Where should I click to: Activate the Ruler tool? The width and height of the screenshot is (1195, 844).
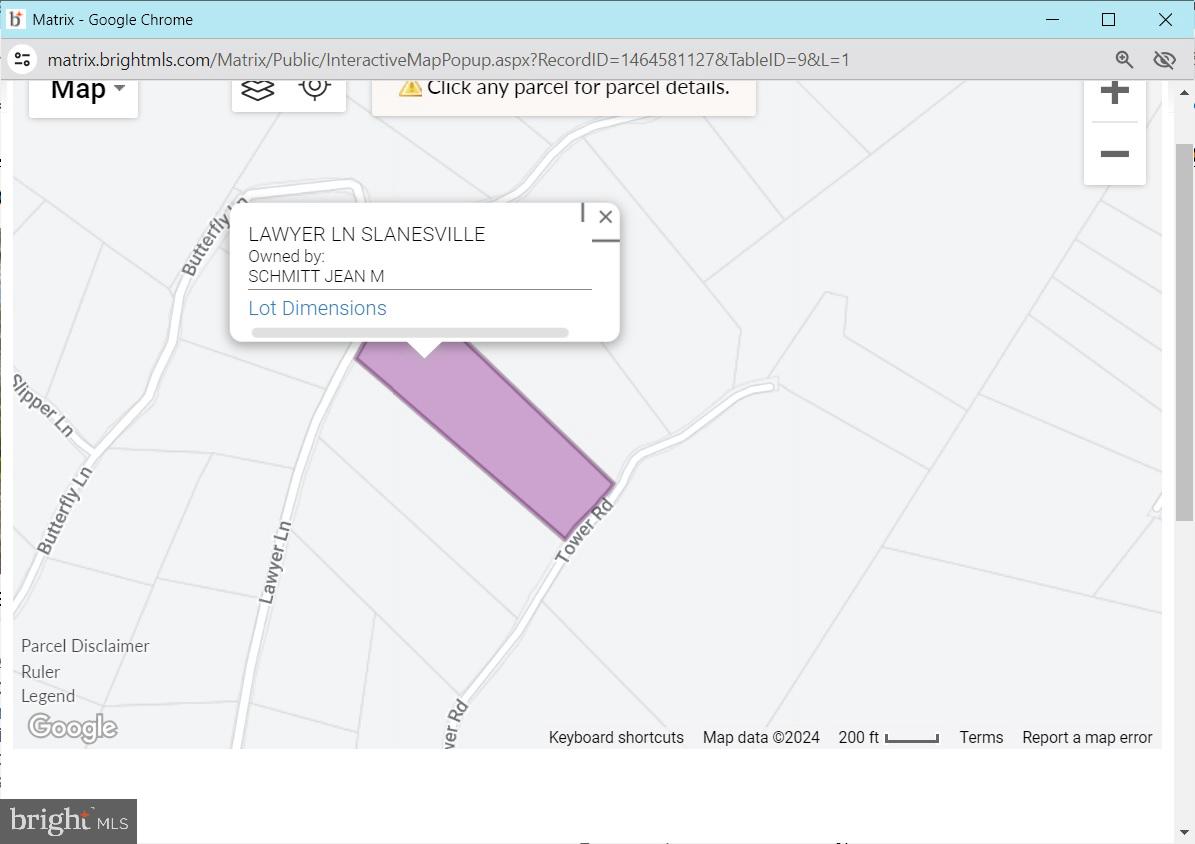coord(41,672)
